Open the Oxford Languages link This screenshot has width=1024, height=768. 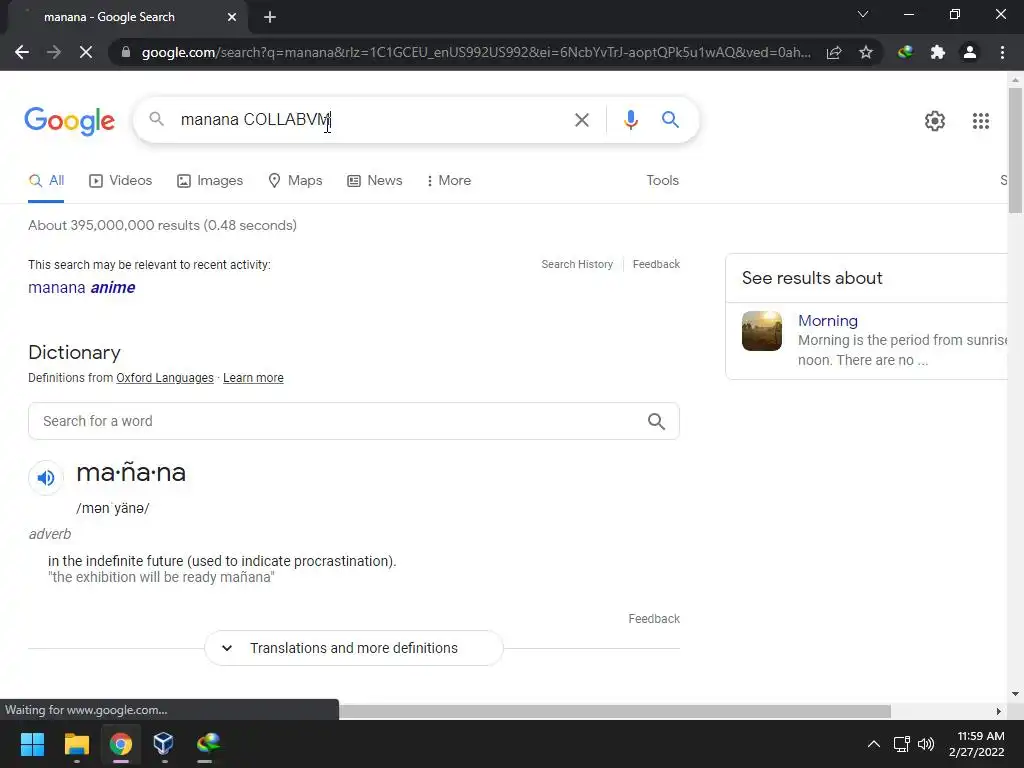tap(165, 378)
